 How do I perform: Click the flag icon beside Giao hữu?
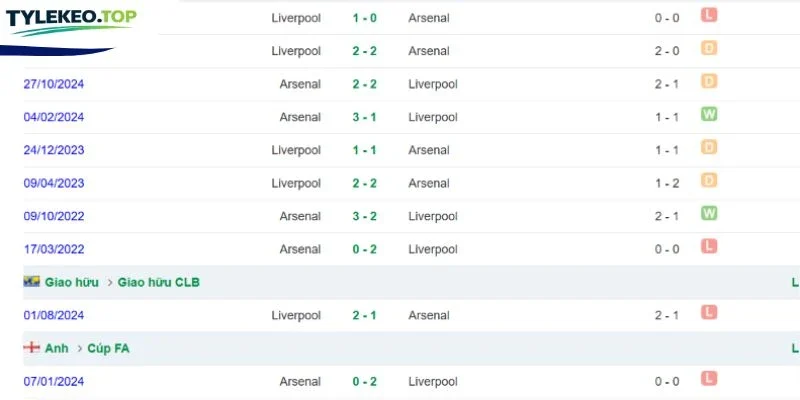32,282
